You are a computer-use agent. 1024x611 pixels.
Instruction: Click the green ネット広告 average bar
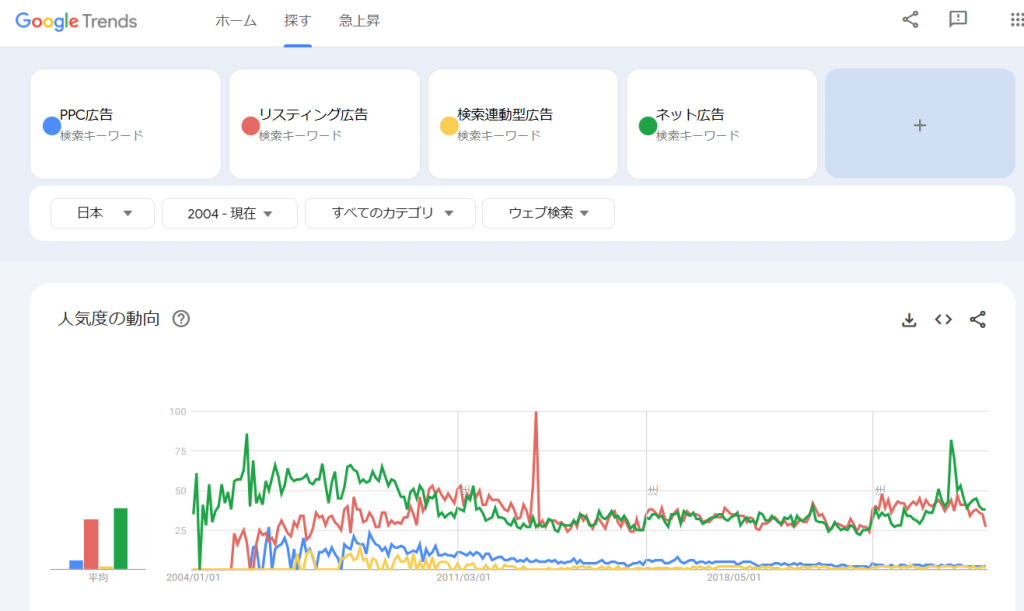point(120,538)
